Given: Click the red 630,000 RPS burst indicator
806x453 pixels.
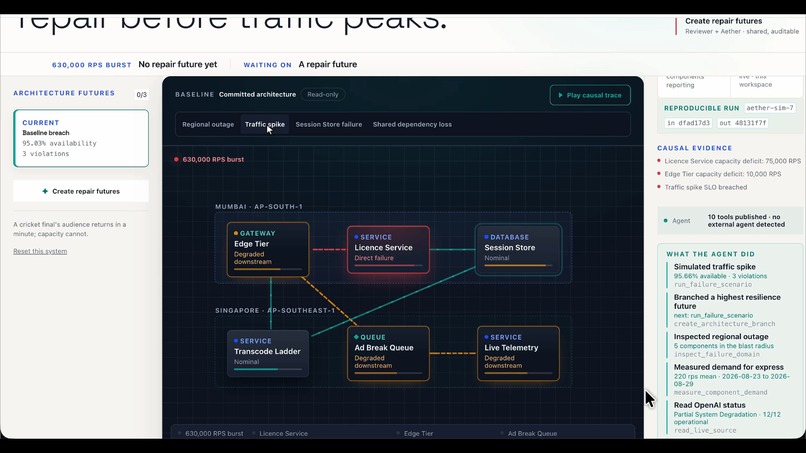Looking at the screenshot, I should click(209, 159).
